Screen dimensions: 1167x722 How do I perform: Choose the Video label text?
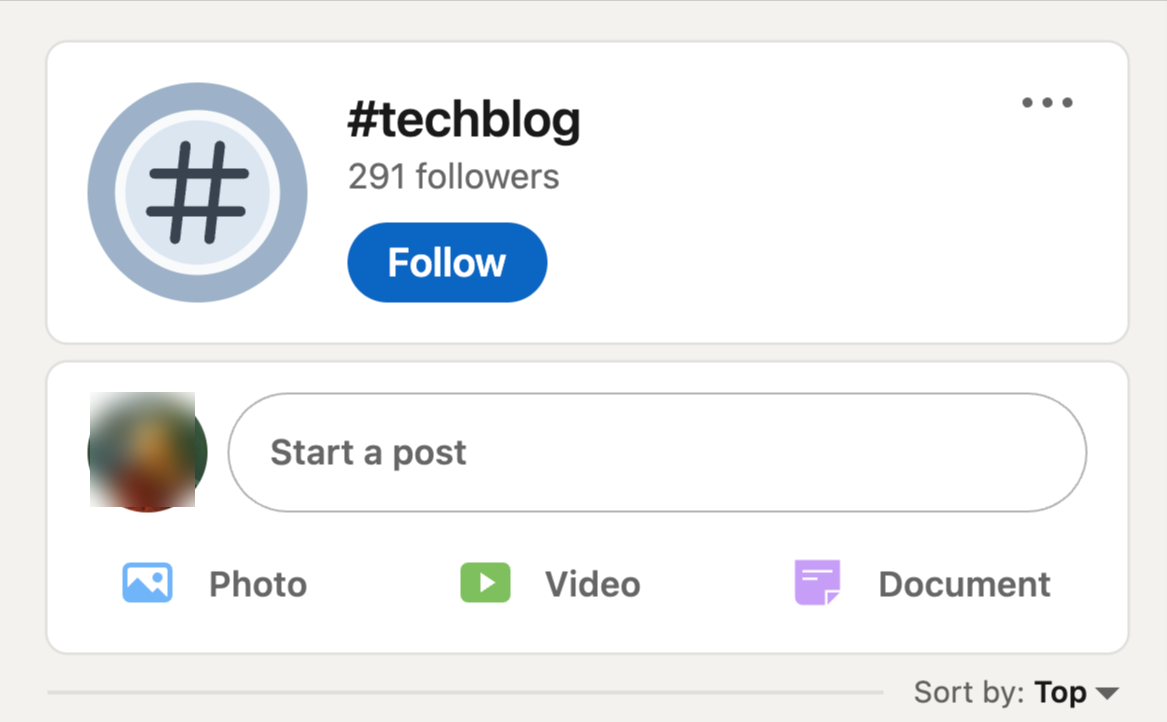click(592, 584)
